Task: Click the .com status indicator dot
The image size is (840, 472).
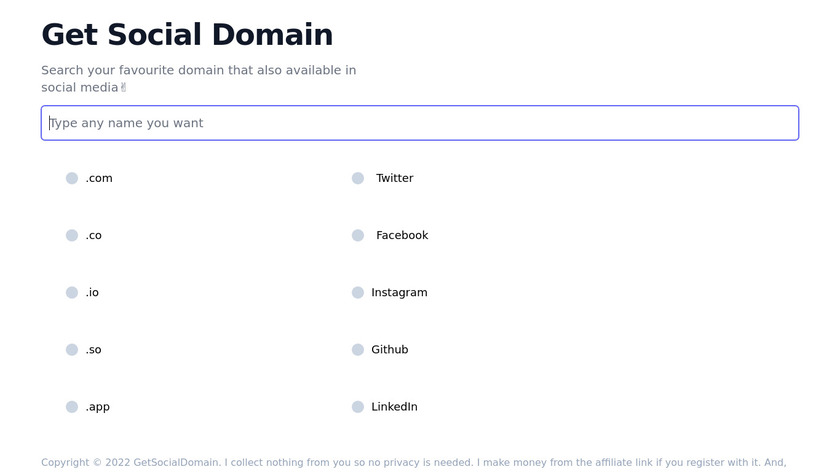Action: (72, 178)
